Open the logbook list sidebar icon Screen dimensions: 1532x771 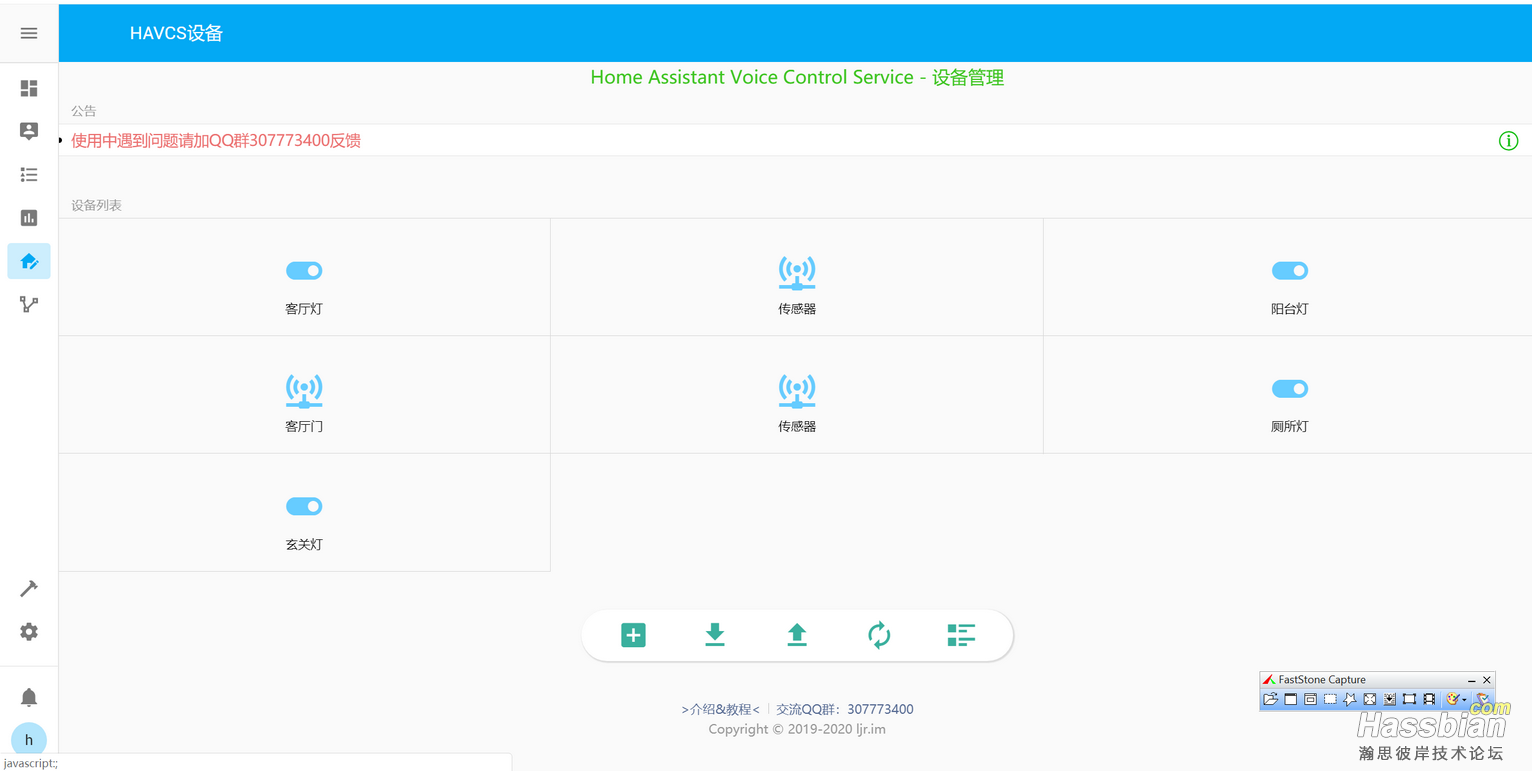tap(29, 175)
